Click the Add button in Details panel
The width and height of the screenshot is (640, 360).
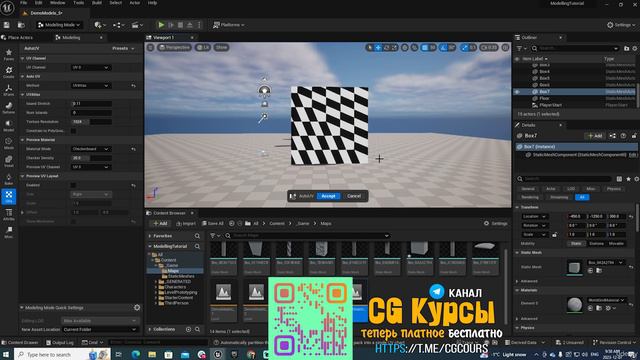click(x=595, y=136)
